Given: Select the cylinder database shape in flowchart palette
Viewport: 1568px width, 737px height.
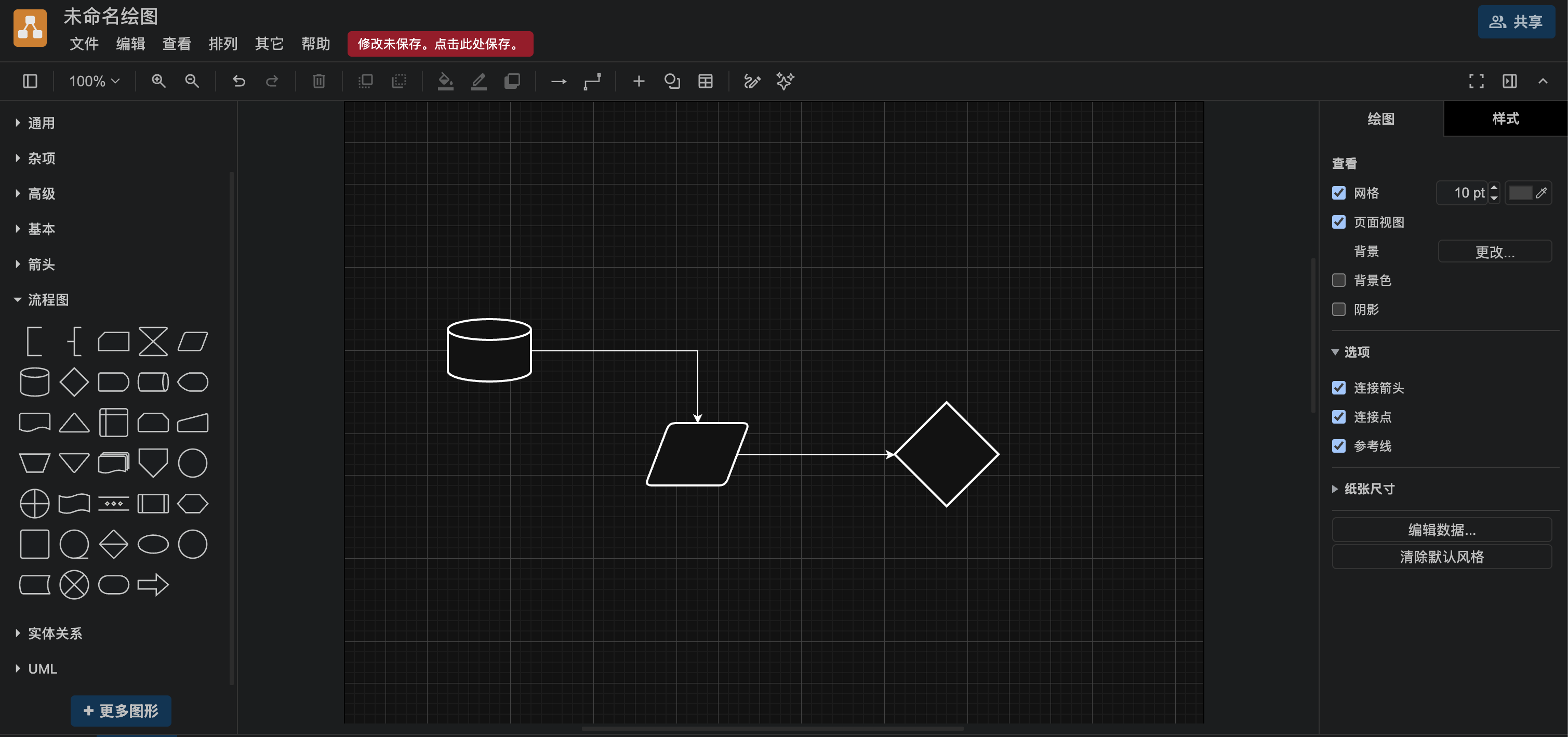Looking at the screenshot, I should [35, 382].
